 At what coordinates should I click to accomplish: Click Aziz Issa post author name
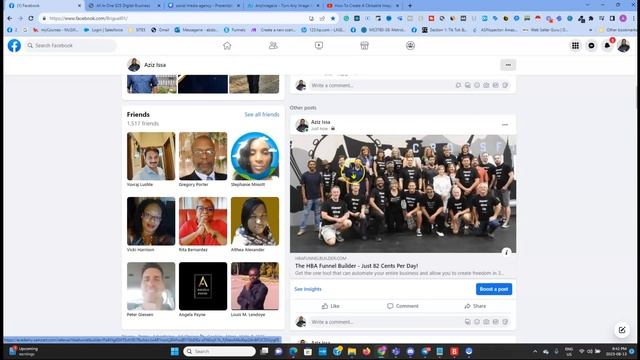(x=320, y=122)
